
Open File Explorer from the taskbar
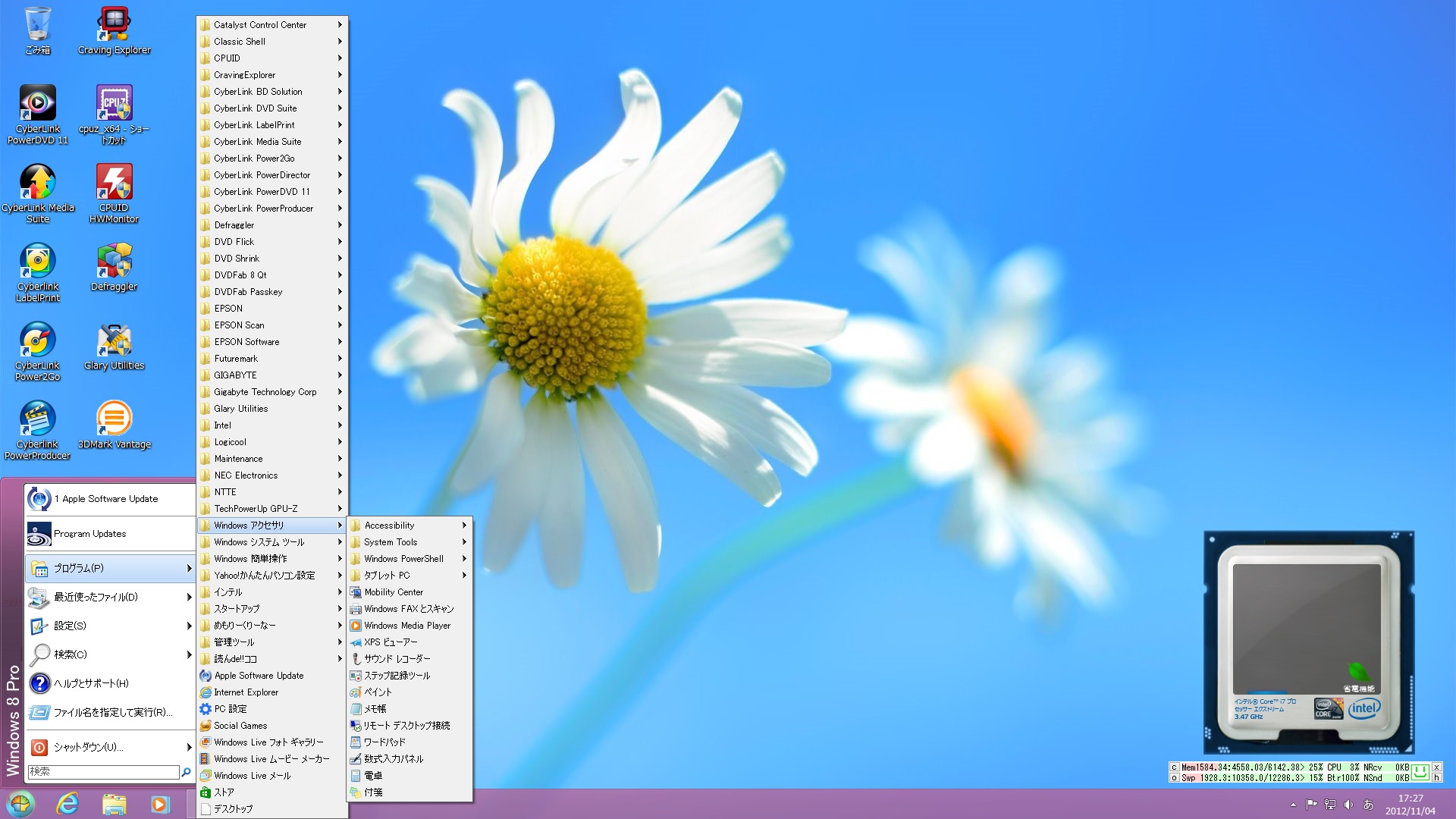(x=114, y=804)
